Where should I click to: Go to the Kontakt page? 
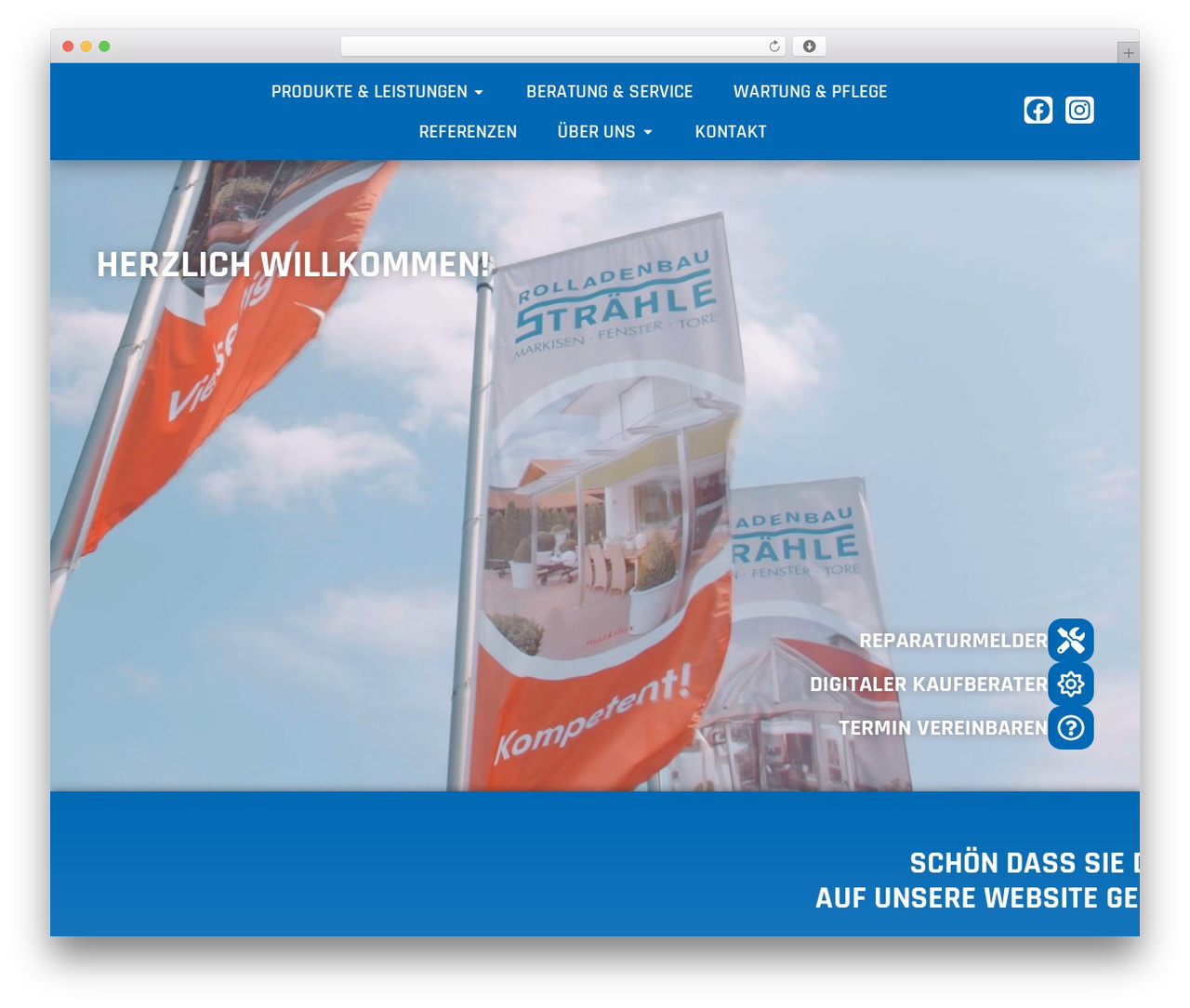731,132
